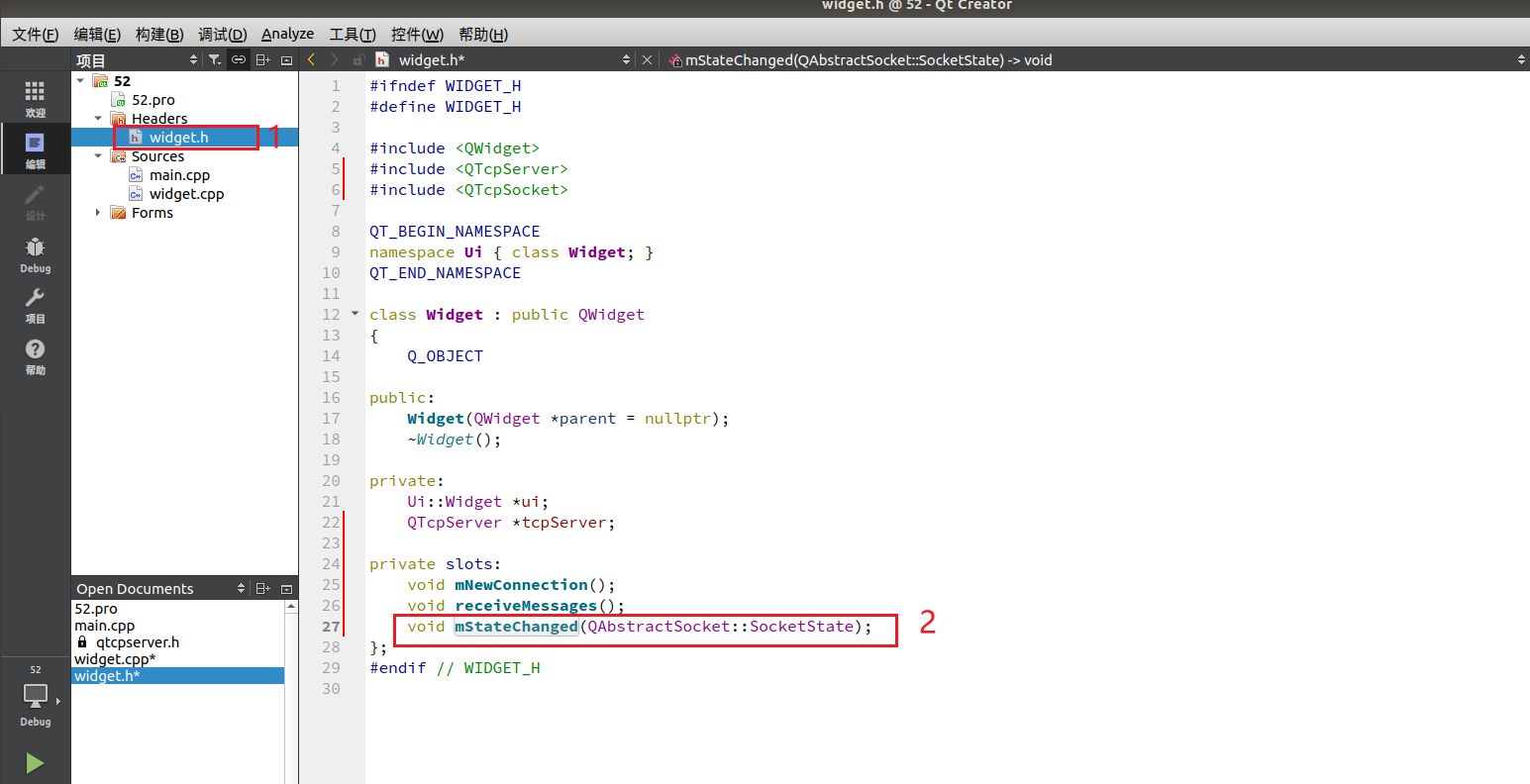Click the Open Documents scrollbar up arrow
1530x784 pixels.
291,606
